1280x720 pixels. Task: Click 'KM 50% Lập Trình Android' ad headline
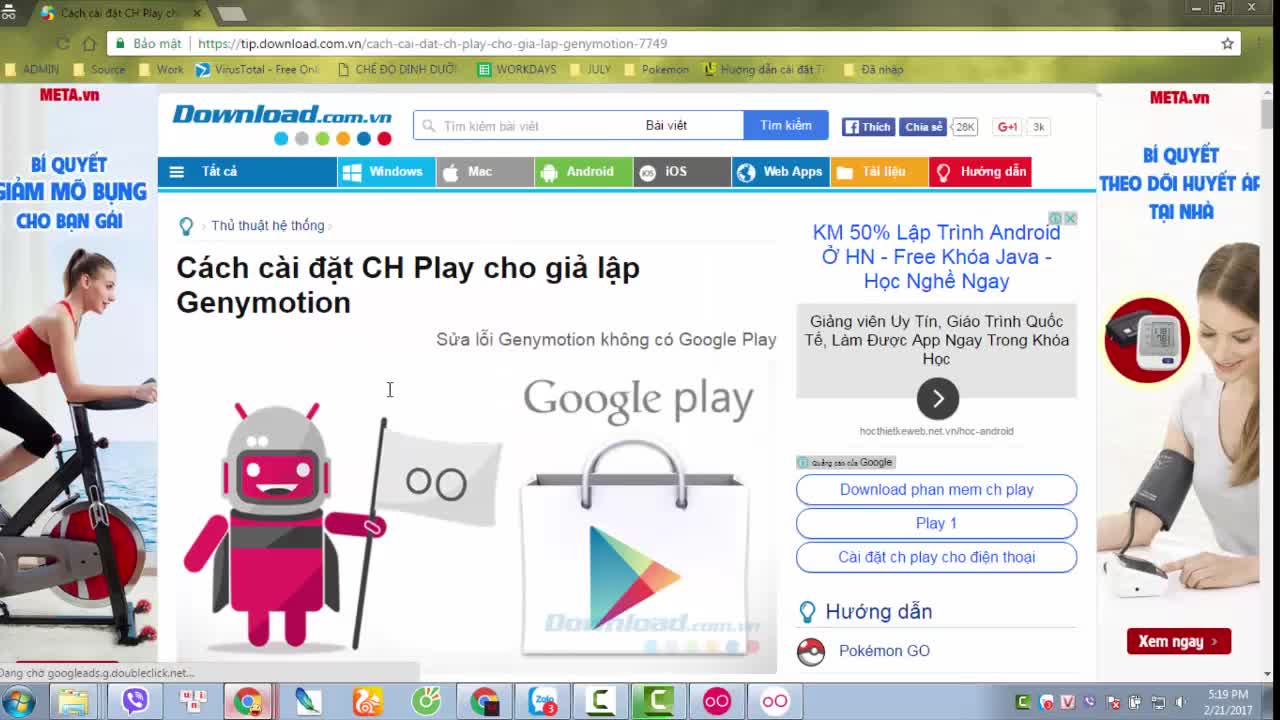coord(937,257)
